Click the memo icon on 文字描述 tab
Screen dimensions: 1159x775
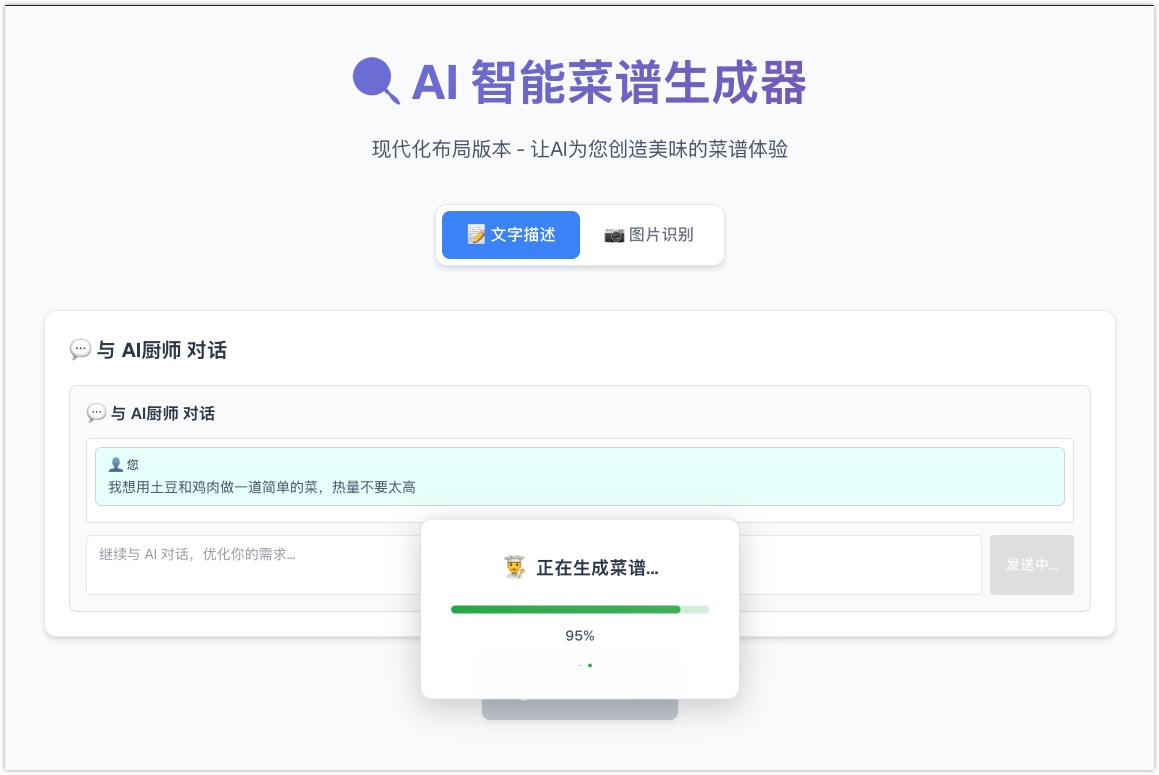476,235
